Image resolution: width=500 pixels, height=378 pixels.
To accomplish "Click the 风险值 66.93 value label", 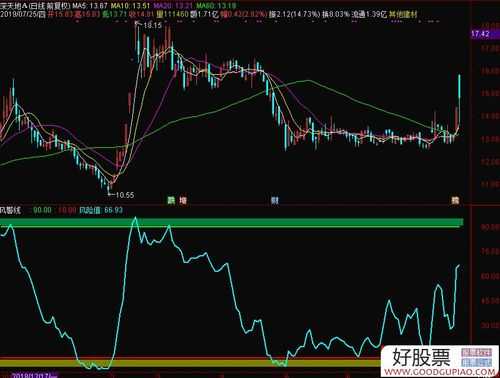I will pos(101,210).
